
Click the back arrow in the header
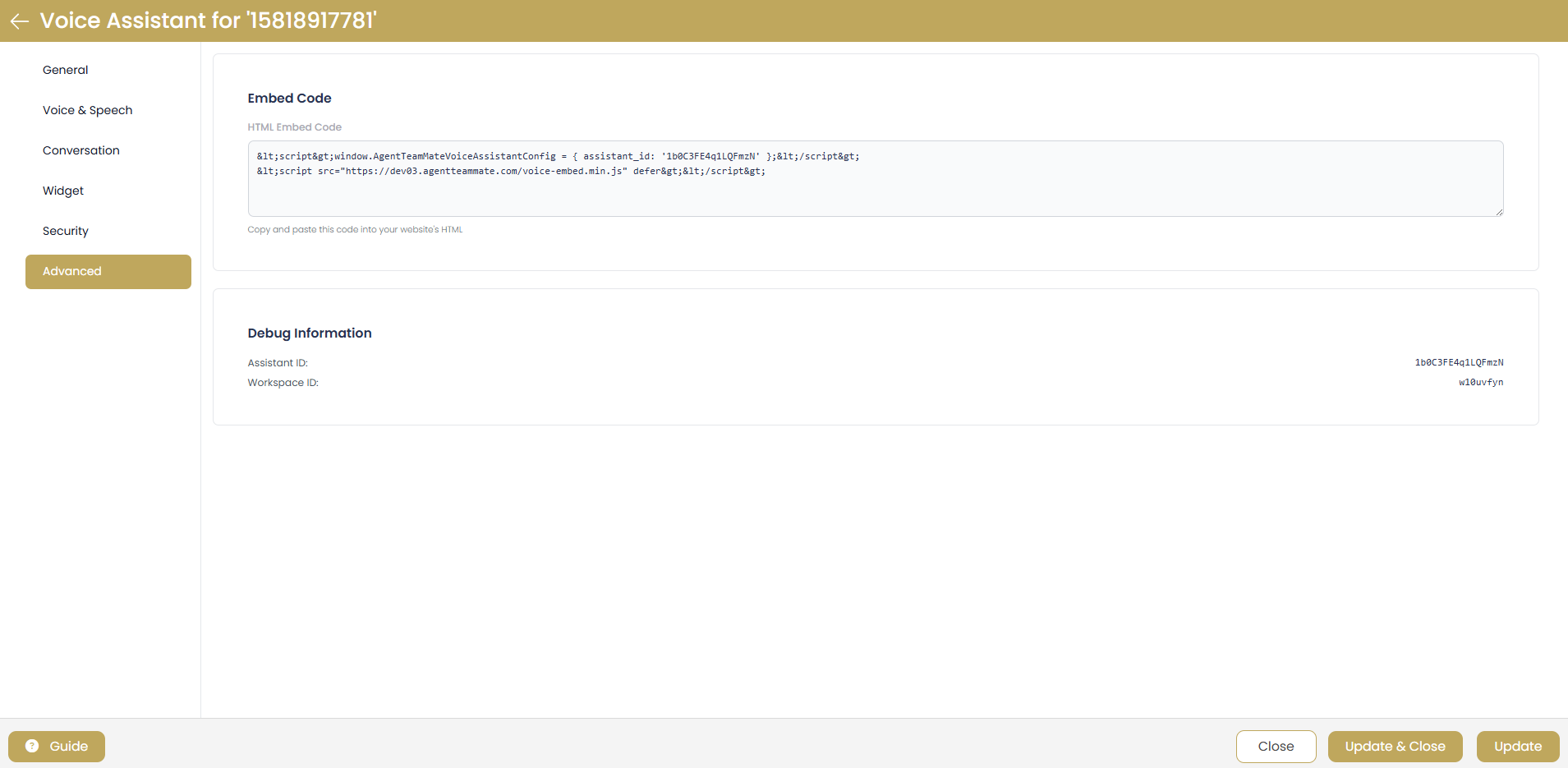click(x=20, y=21)
